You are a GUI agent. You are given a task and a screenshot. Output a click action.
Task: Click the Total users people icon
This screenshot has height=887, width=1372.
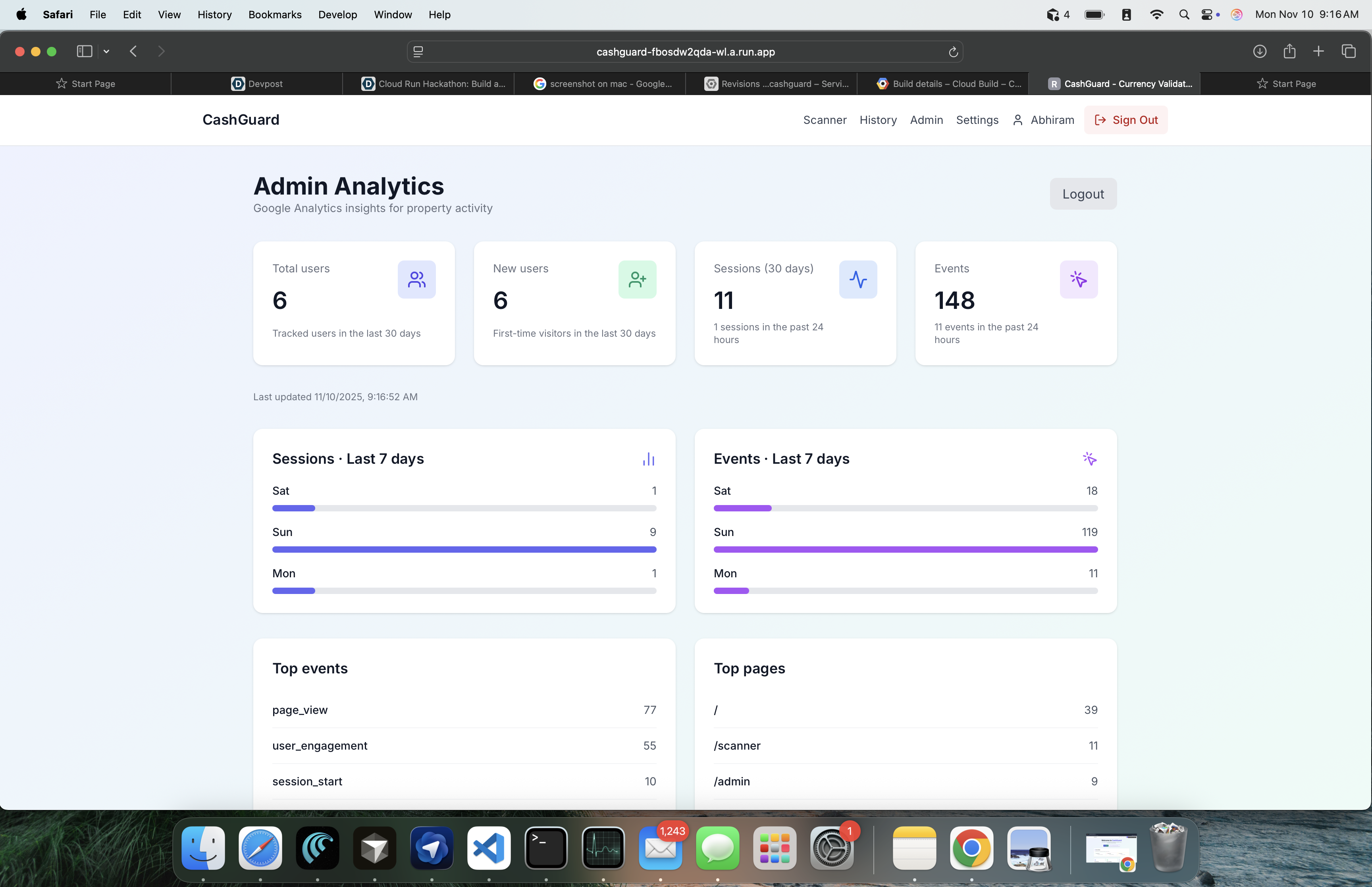(x=416, y=280)
